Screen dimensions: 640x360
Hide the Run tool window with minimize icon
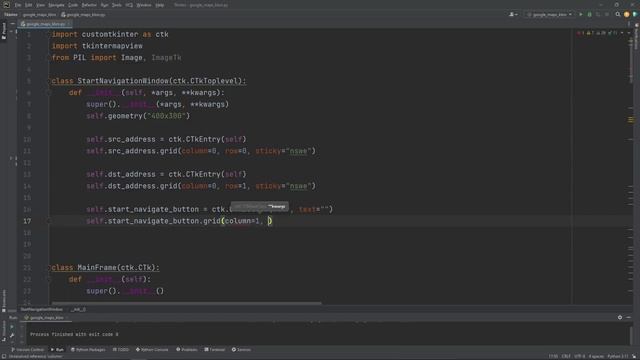tap(629, 317)
